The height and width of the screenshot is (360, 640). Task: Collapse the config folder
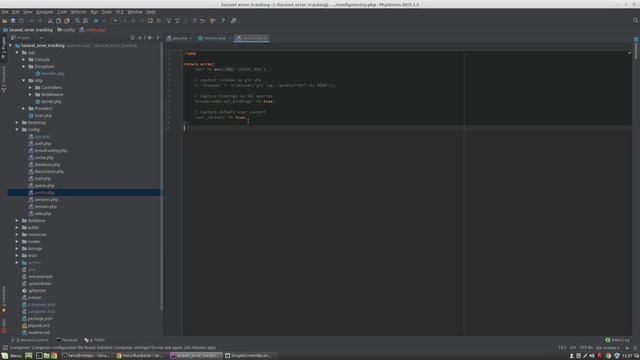click(17, 129)
